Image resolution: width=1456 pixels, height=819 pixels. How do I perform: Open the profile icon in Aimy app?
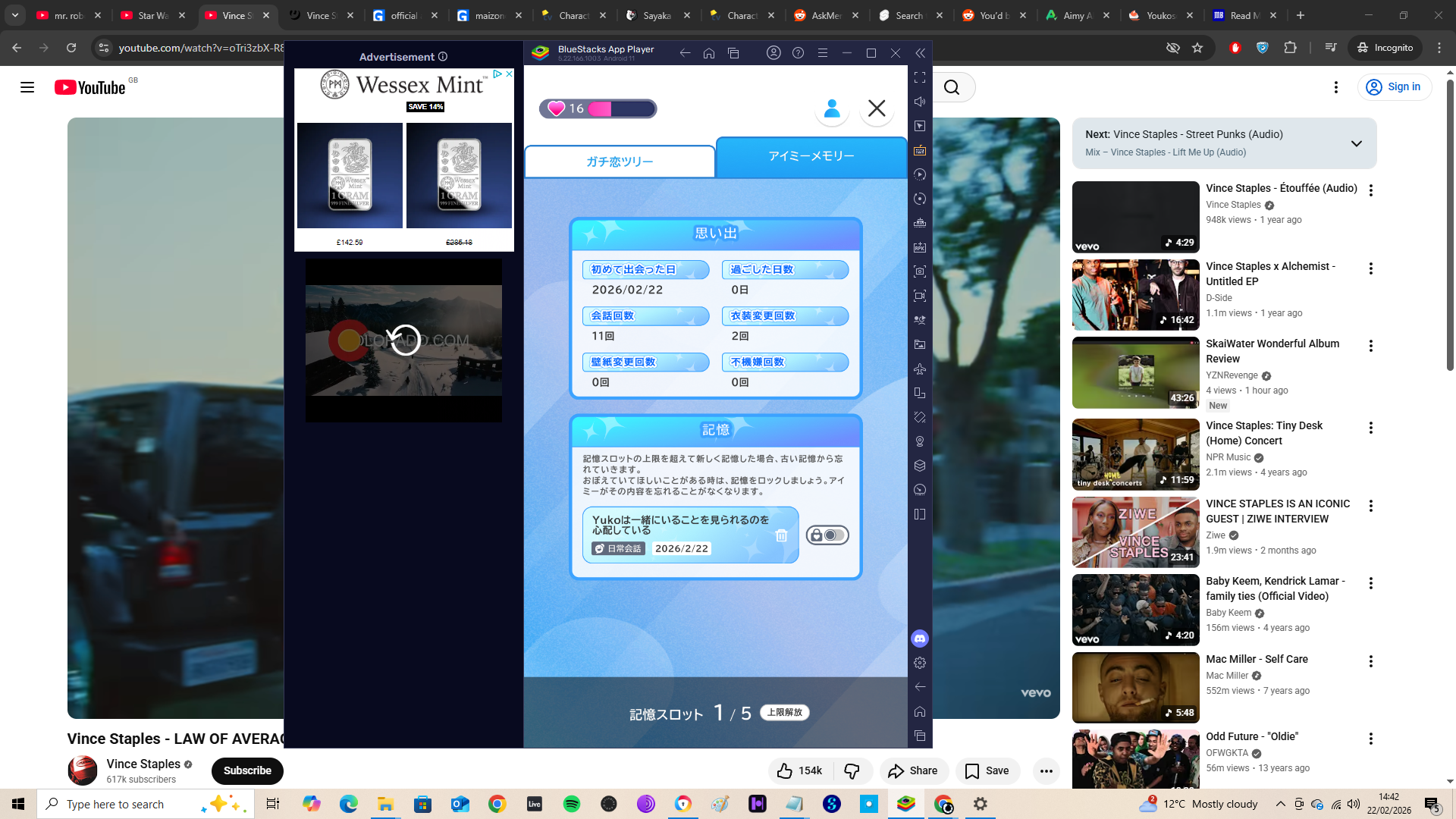[x=832, y=108]
